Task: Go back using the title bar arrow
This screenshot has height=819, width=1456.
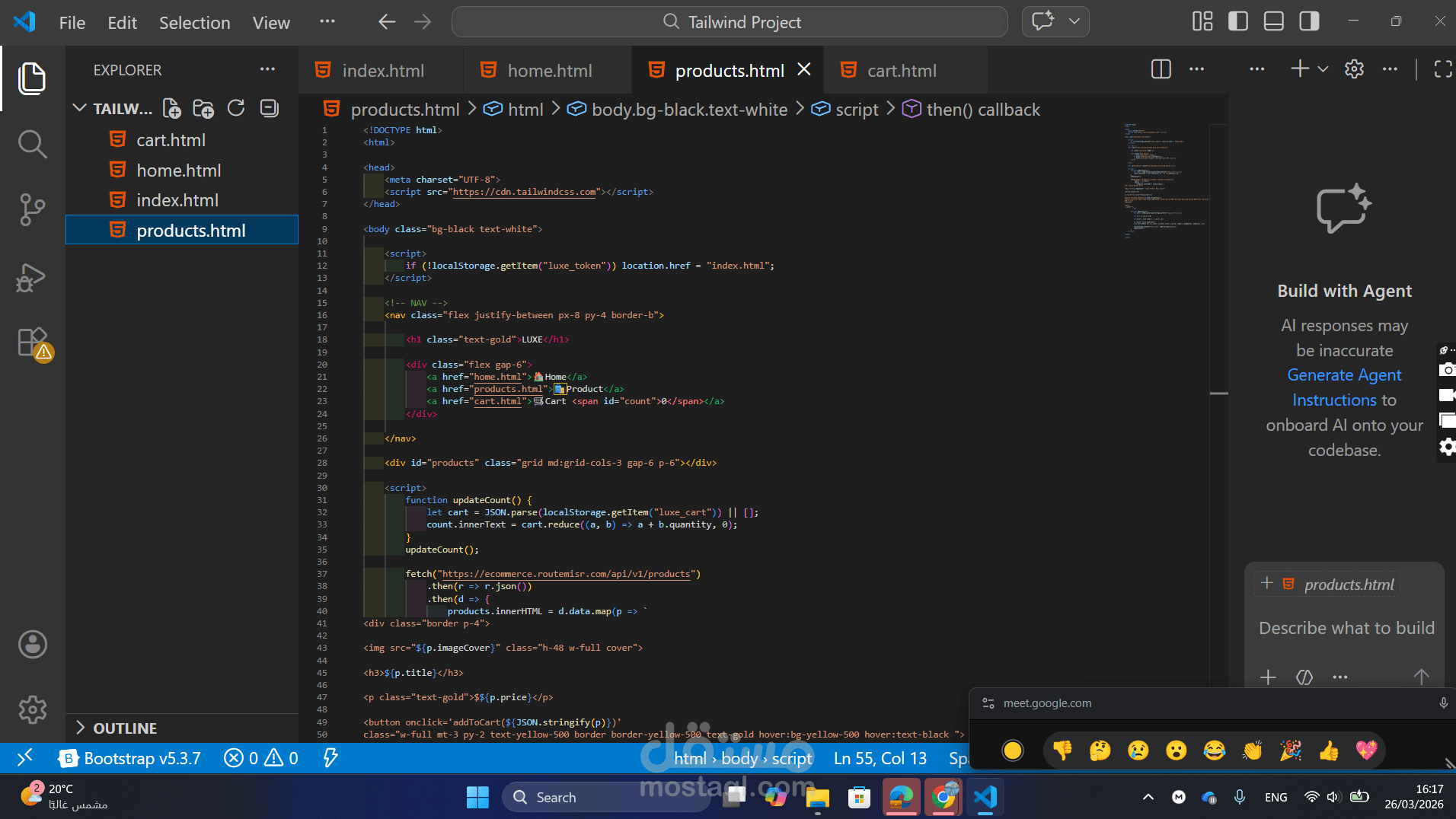Action: (x=387, y=22)
